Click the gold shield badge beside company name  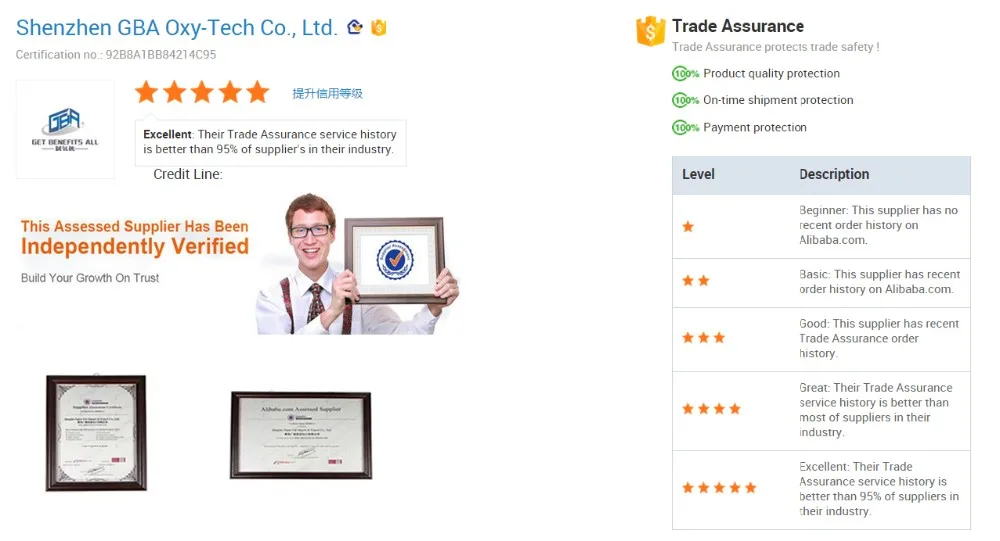tap(379, 27)
